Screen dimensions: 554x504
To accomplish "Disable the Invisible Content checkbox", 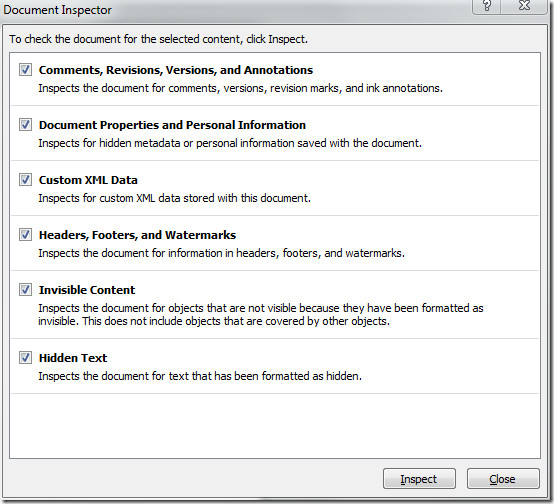I will (x=25, y=290).
